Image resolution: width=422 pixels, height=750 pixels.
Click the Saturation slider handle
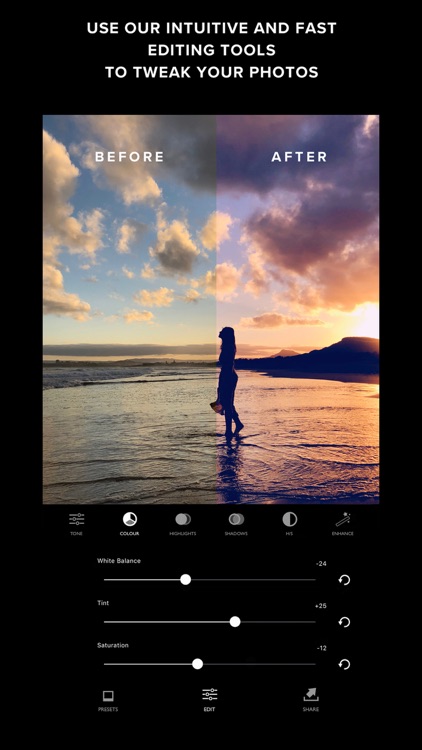pos(198,664)
